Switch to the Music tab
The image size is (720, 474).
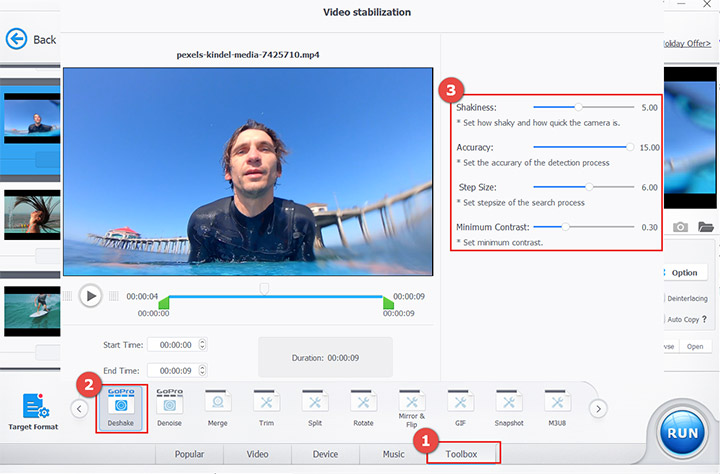pyautogui.click(x=394, y=454)
